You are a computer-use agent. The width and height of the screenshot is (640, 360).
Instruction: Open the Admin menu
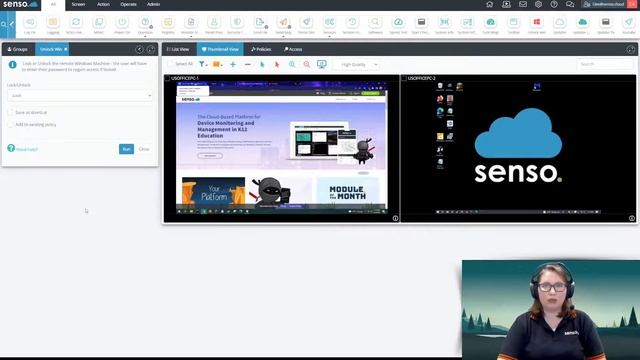pos(153,4)
